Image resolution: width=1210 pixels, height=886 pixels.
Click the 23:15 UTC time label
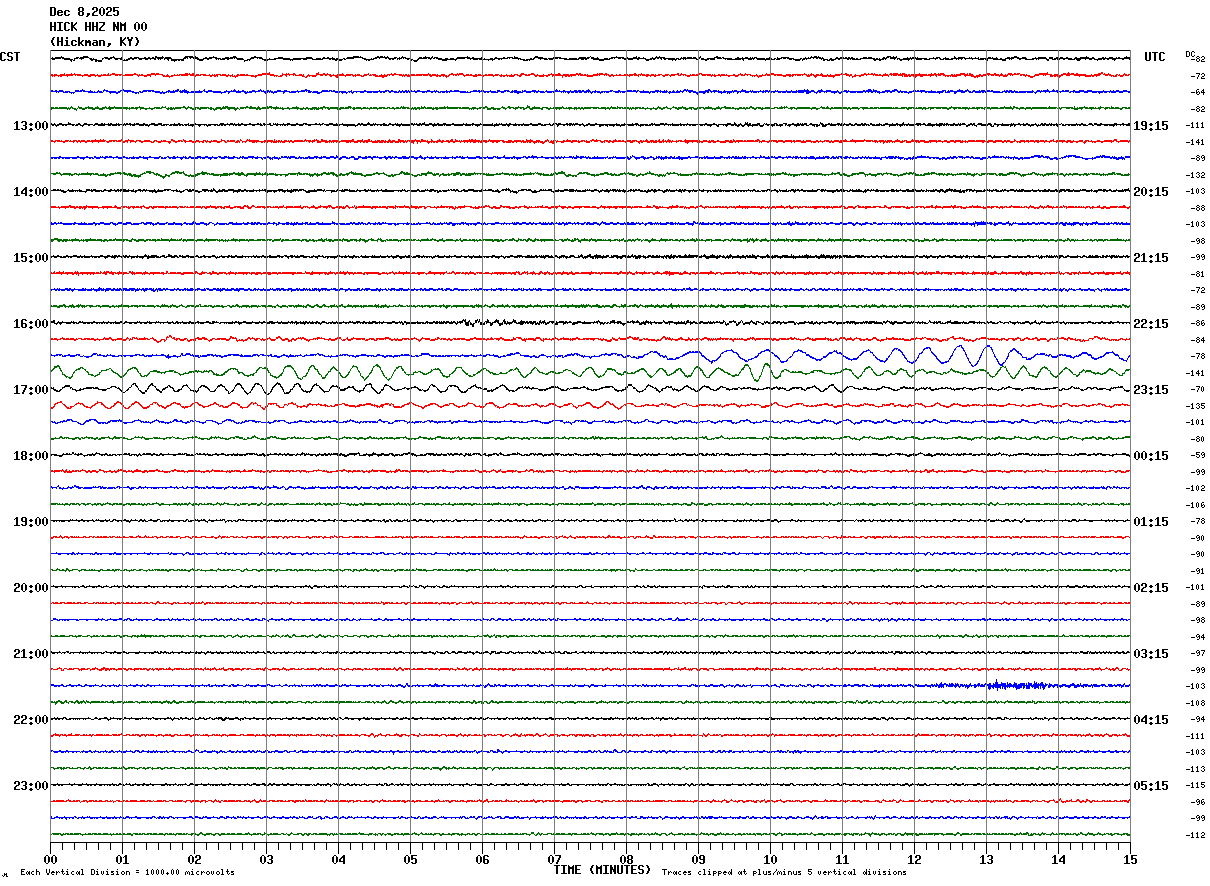point(1151,390)
